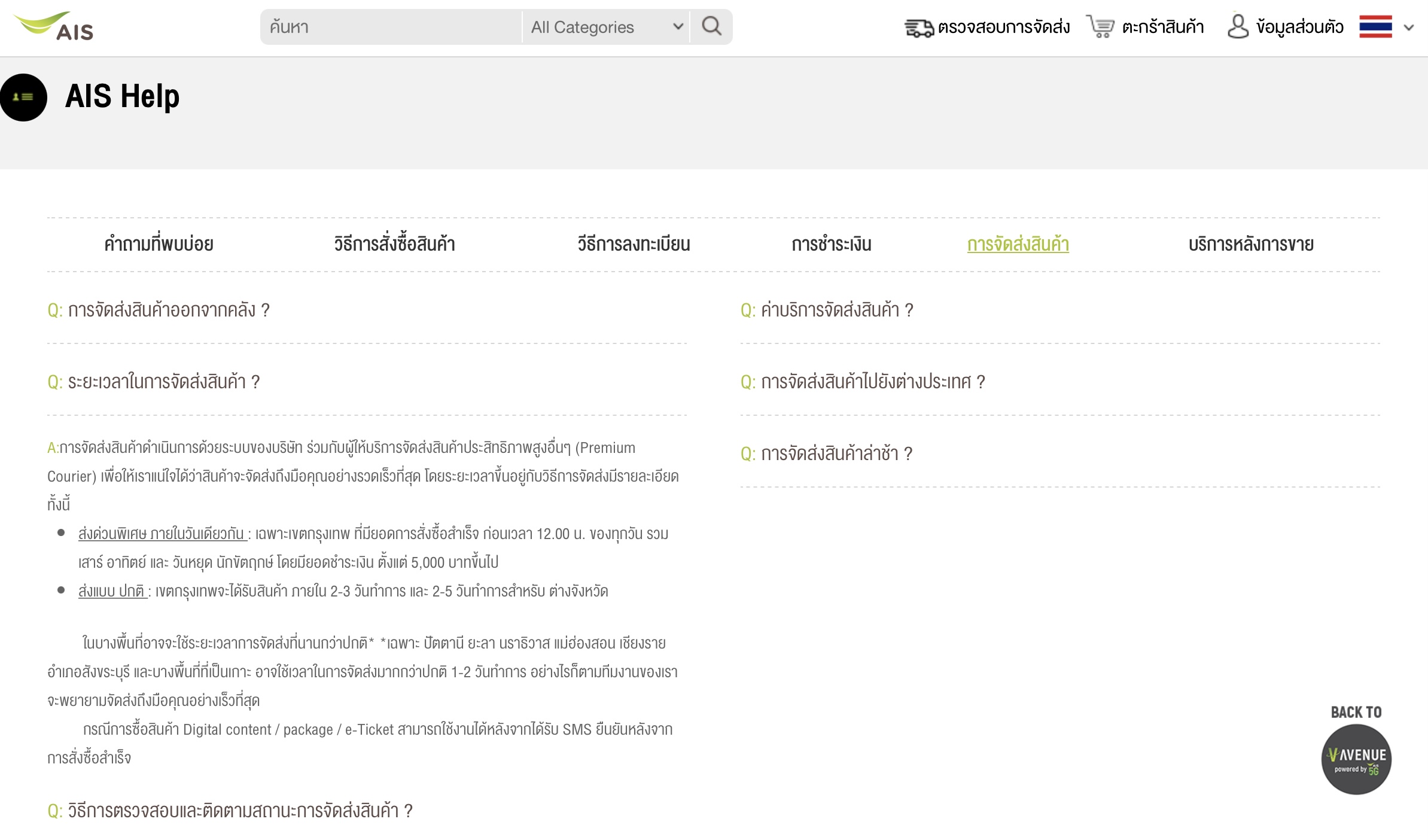Click the black AIS Help menu circle icon

[23, 97]
